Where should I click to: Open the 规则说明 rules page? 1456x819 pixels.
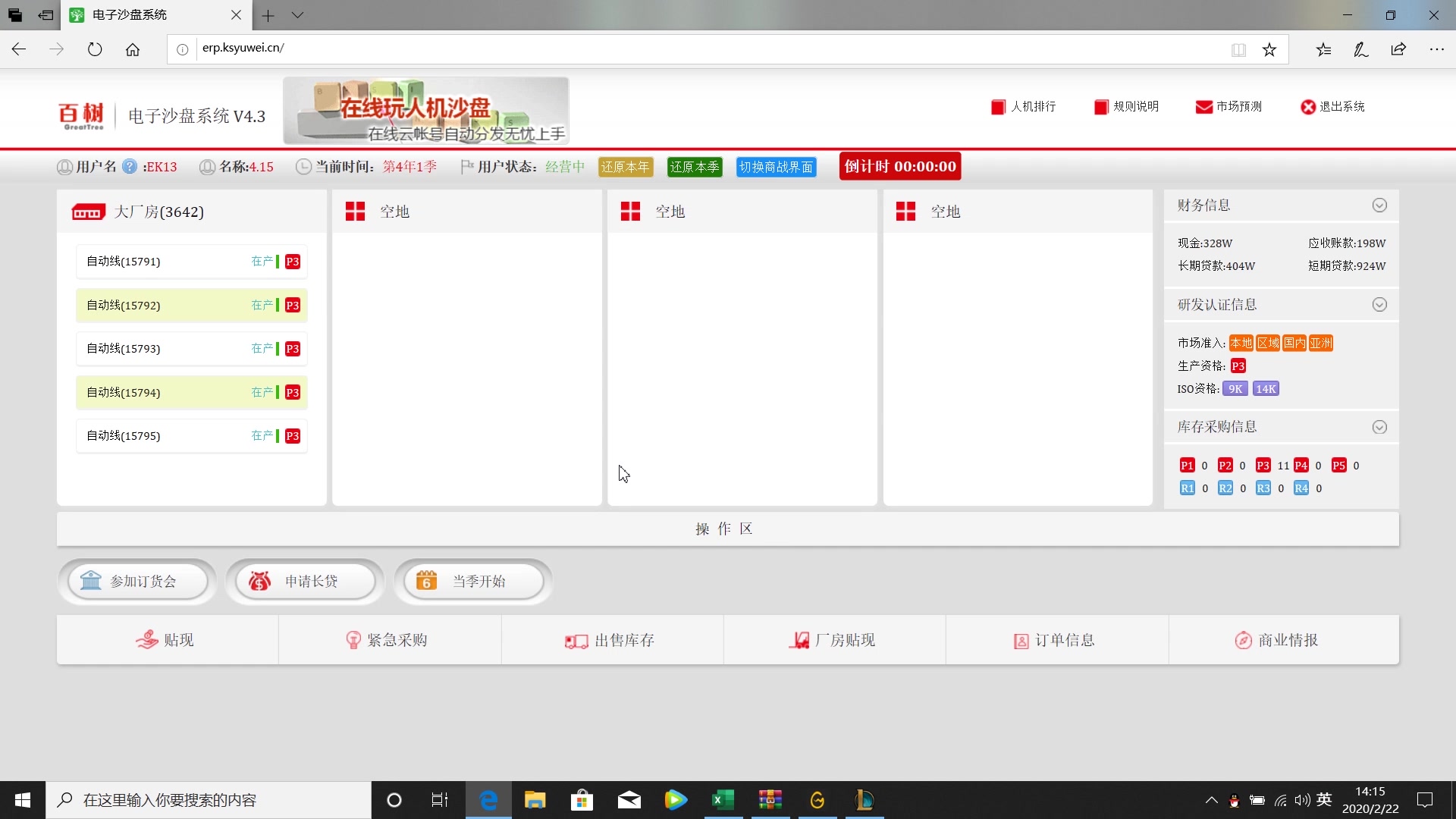[x=1126, y=107]
